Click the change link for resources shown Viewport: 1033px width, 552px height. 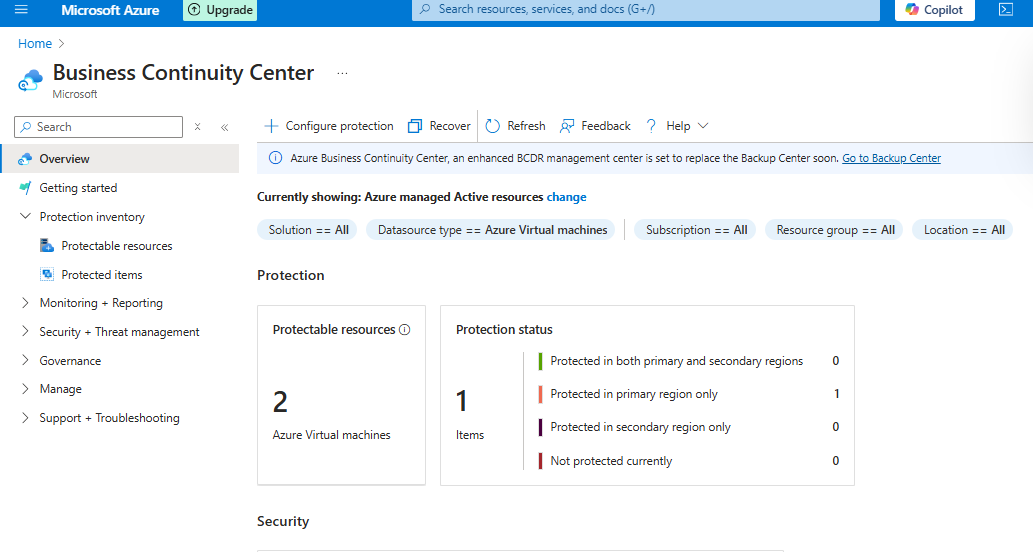pyautogui.click(x=566, y=197)
